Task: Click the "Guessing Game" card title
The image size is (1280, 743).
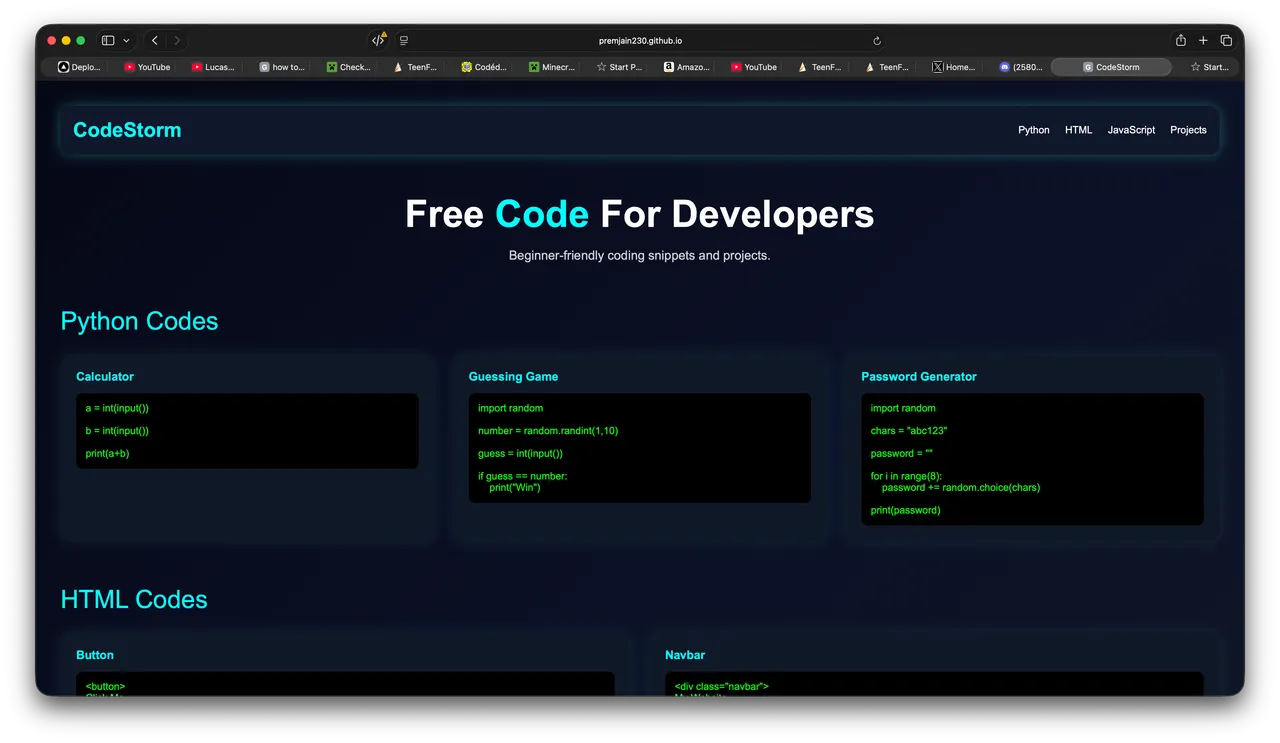Action: click(513, 377)
